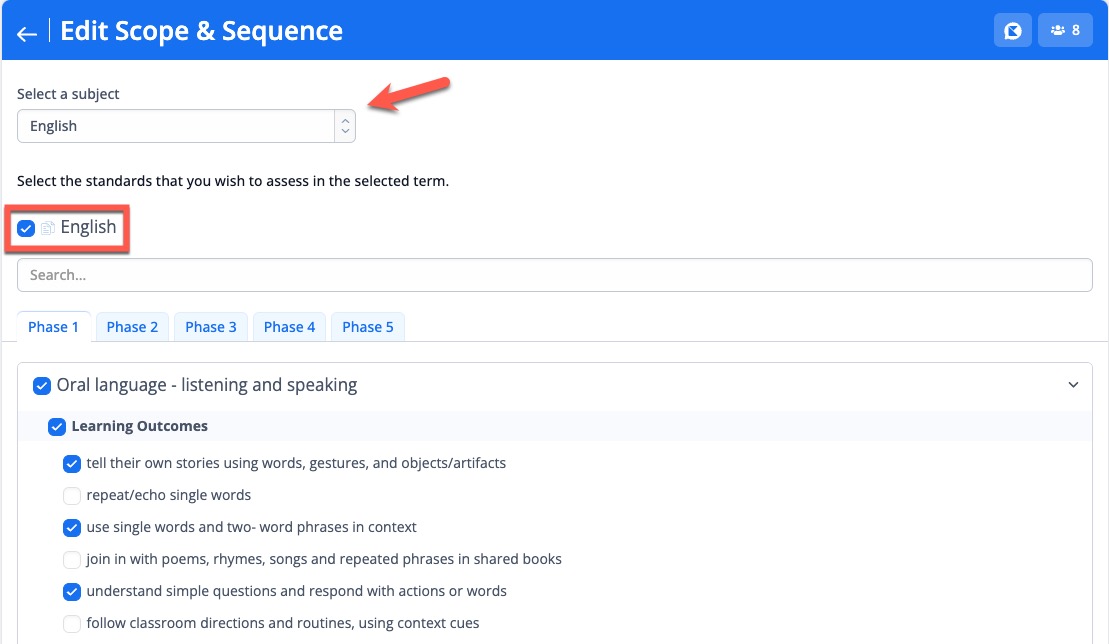Enable 'follow classroom directions and routines' checkbox
This screenshot has height=644, width=1109.
(x=72, y=624)
